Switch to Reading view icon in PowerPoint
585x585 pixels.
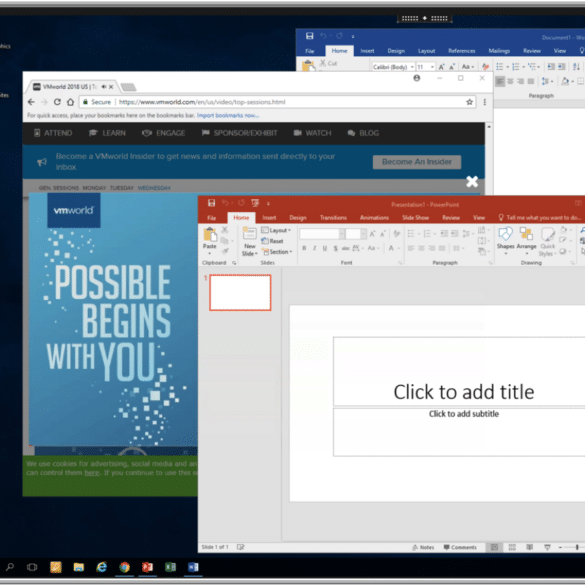(529, 547)
